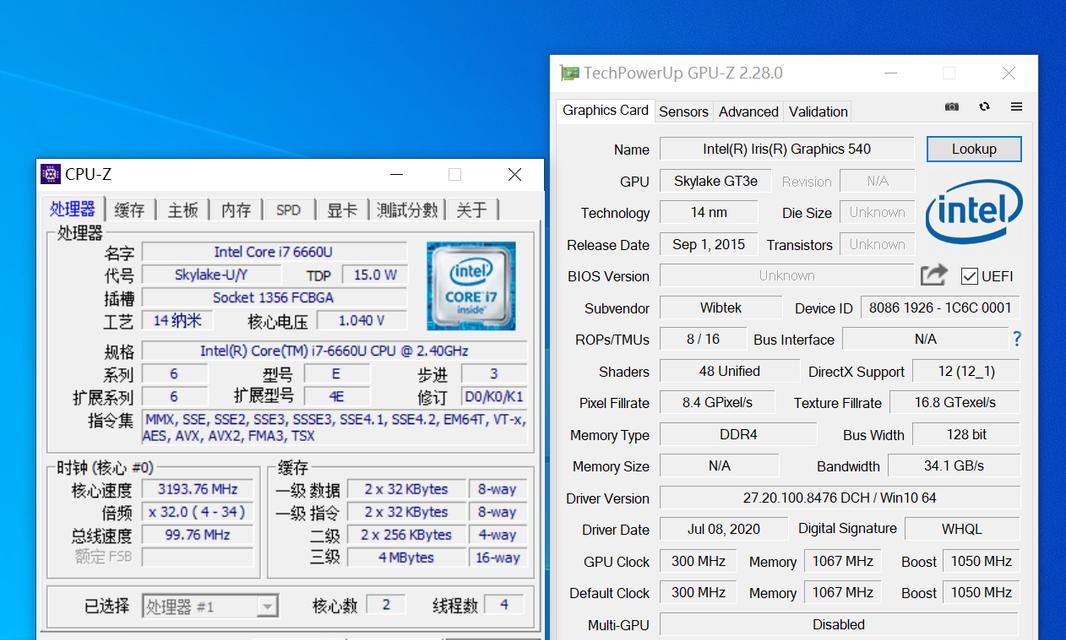Toggle the UEFI checkbox
The image size is (1066, 640).
tap(969, 276)
